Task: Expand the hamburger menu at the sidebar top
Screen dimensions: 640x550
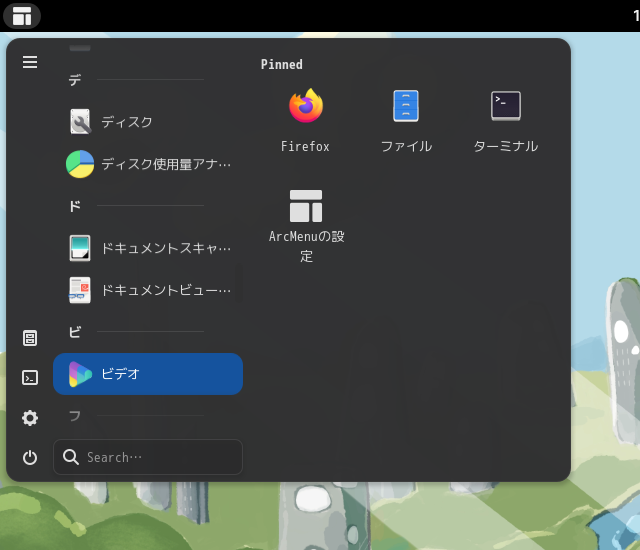Action: pyautogui.click(x=30, y=62)
